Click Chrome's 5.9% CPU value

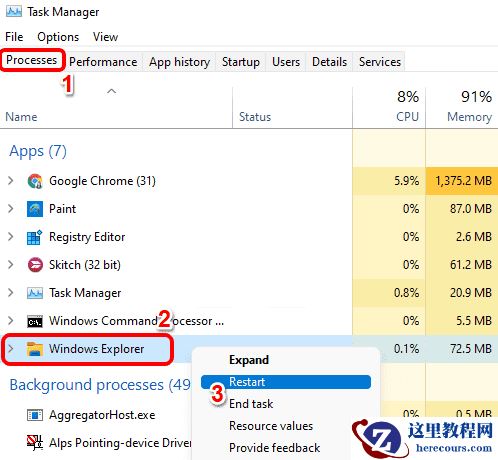[406, 181]
